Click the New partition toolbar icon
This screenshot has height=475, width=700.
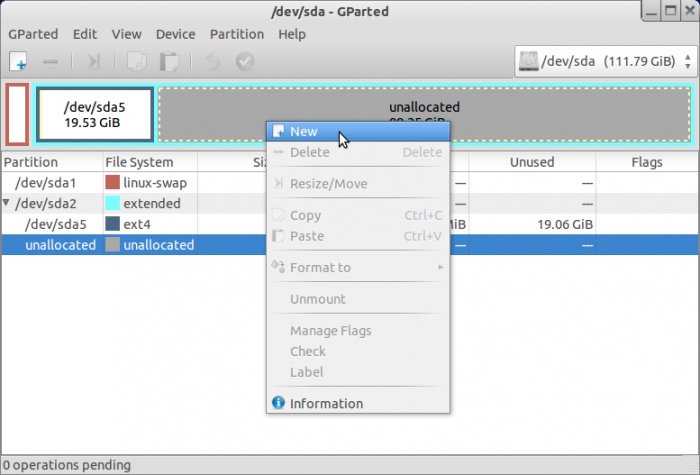pyautogui.click(x=18, y=61)
